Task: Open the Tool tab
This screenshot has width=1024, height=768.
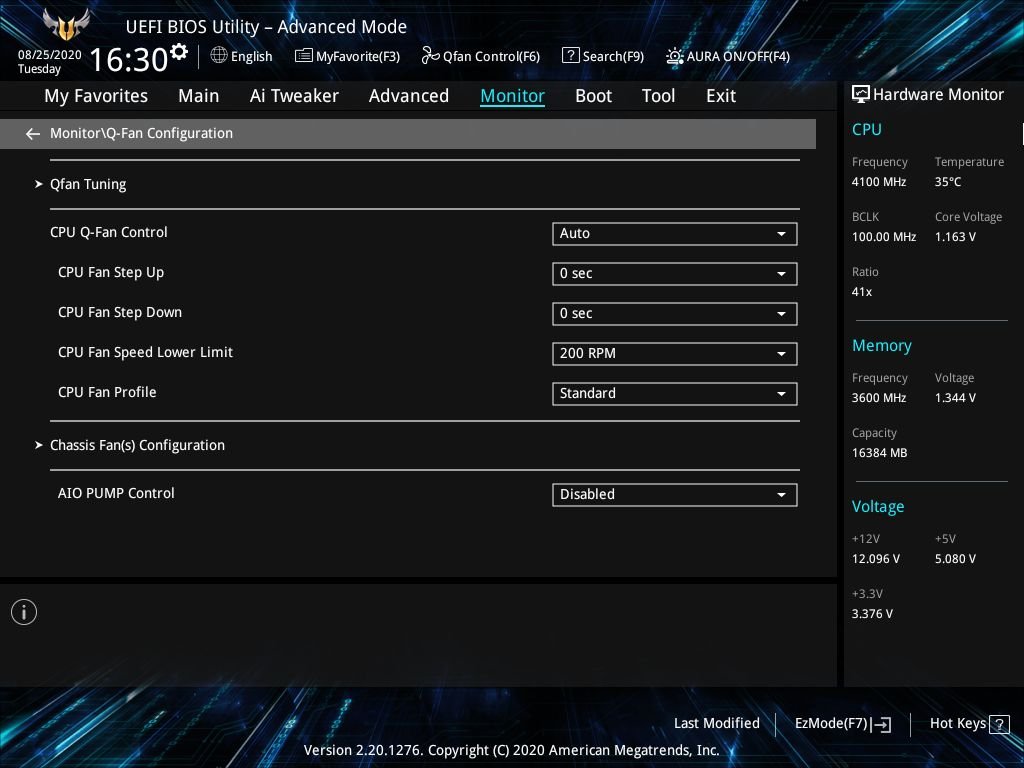Action: pos(658,96)
